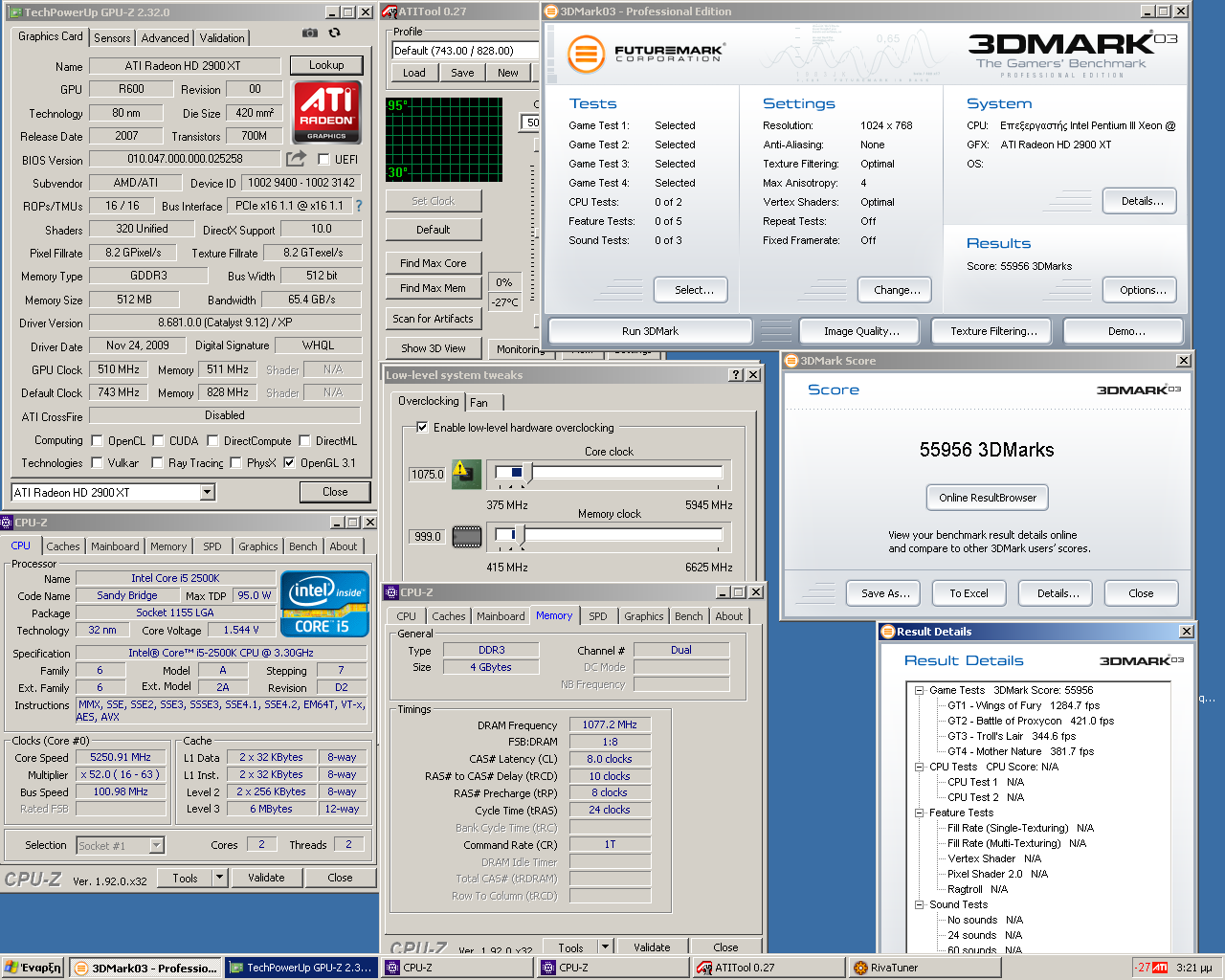Toggle the DirectML checkbox
The width and height of the screenshot is (1225, 980).
[x=304, y=441]
